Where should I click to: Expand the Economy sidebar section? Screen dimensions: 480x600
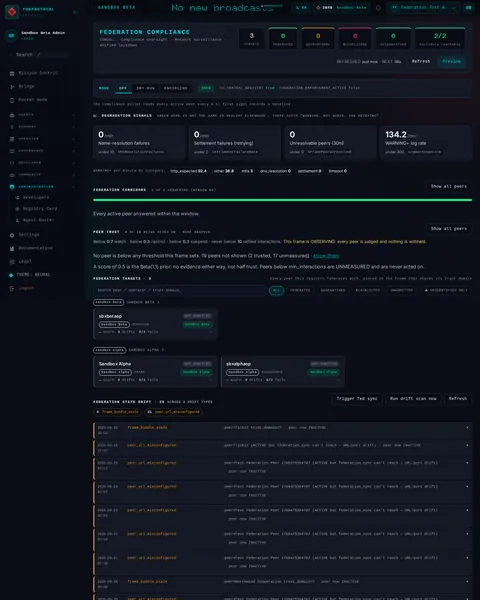point(73,127)
